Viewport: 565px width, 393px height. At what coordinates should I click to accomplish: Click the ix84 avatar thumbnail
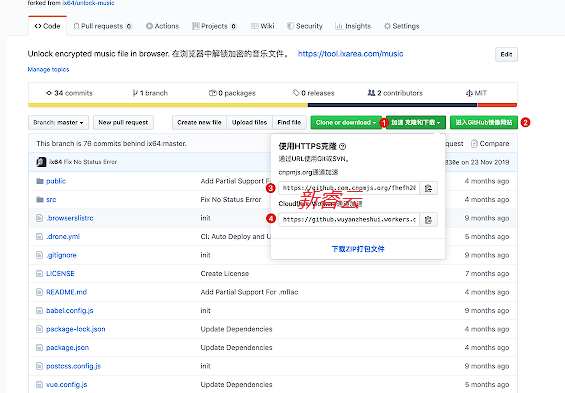(x=41, y=162)
